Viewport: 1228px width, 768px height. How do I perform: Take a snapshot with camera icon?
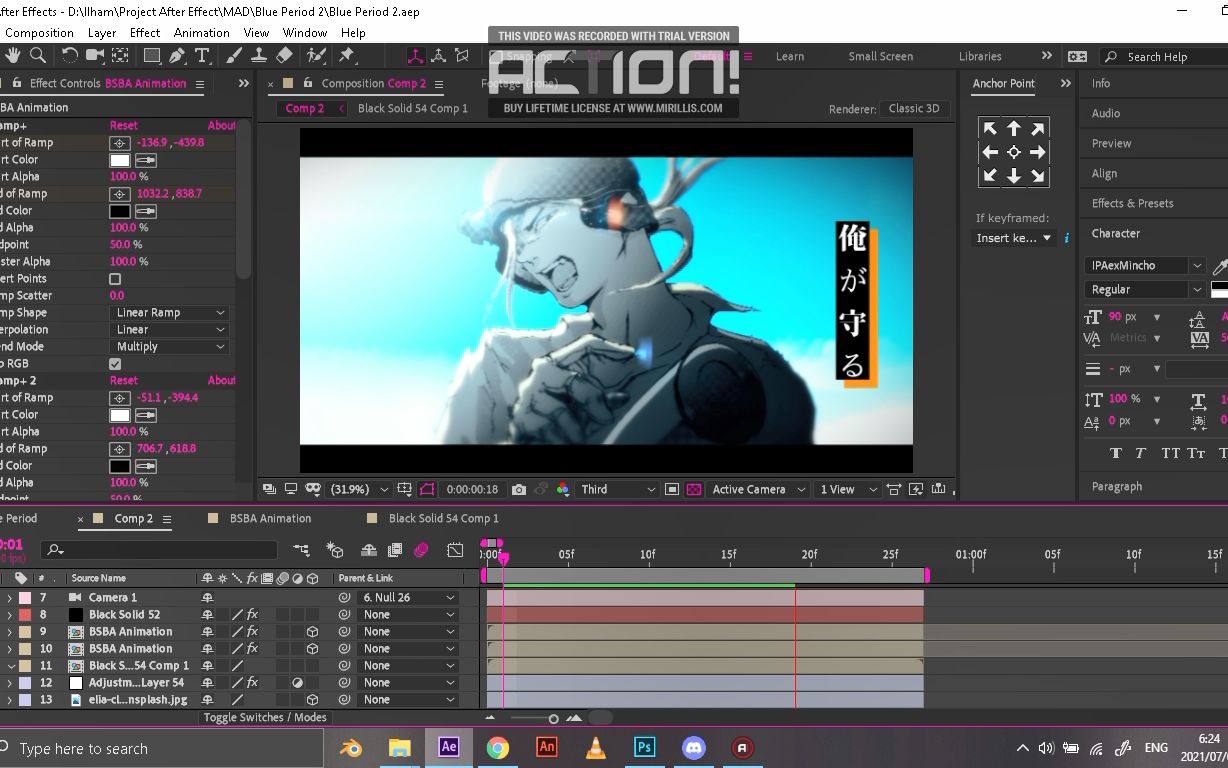pos(518,489)
